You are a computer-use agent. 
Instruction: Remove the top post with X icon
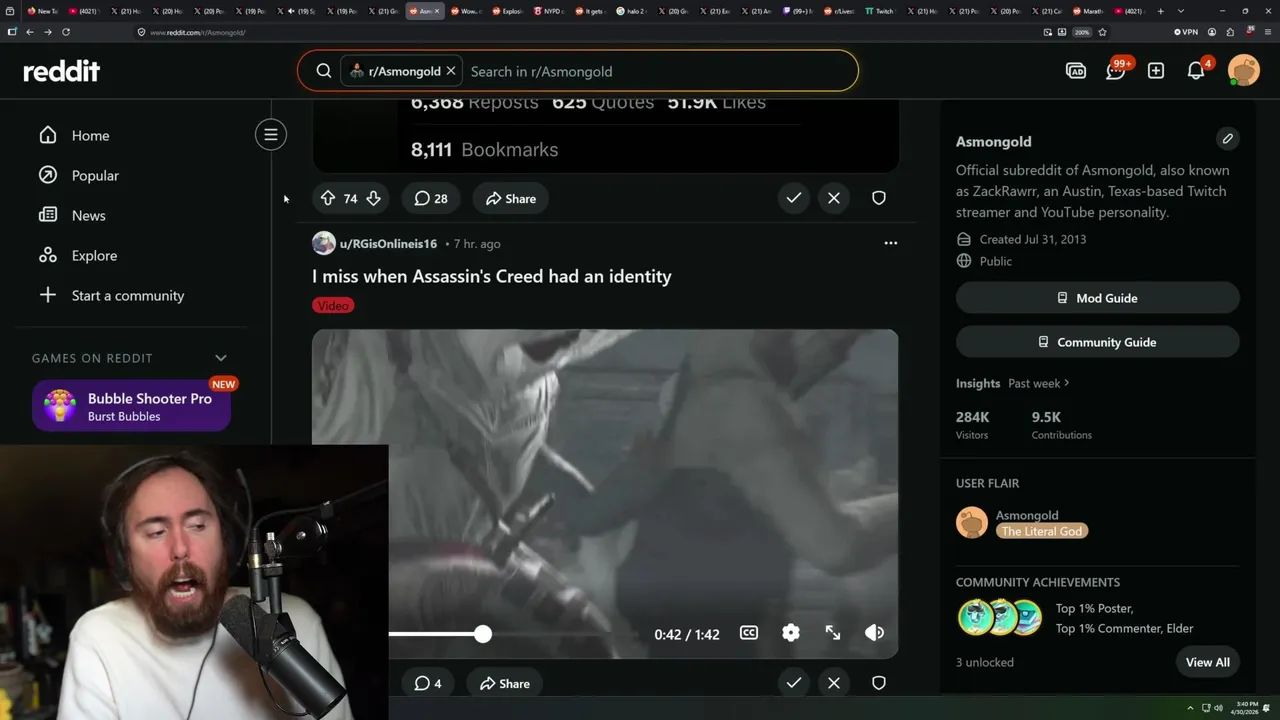point(834,198)
